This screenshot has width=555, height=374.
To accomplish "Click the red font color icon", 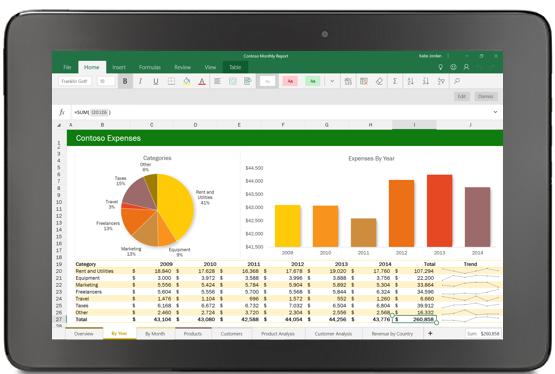I will pyautogui.click(x=202, y=81).
